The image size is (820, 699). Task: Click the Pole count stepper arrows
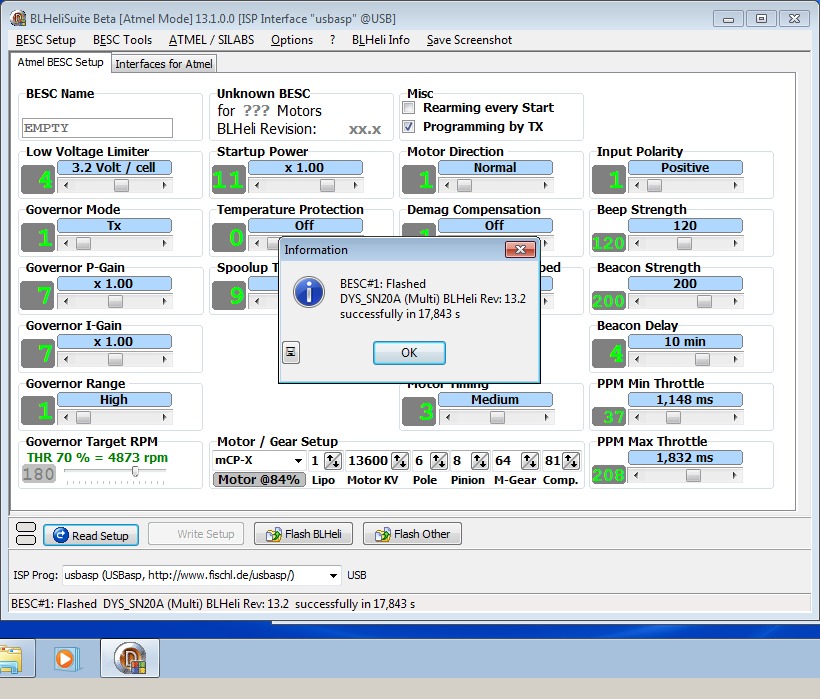(438, 461)
